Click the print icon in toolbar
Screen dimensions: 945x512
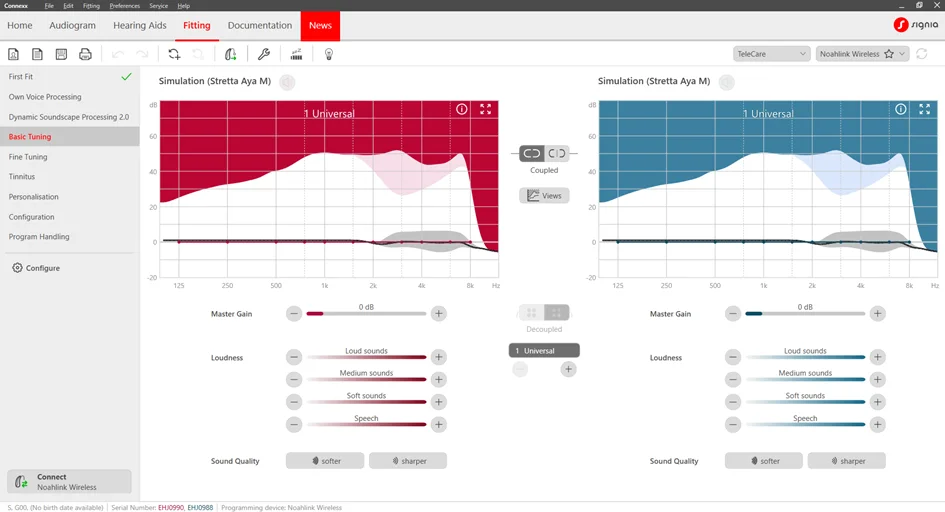tap(85, 54)
